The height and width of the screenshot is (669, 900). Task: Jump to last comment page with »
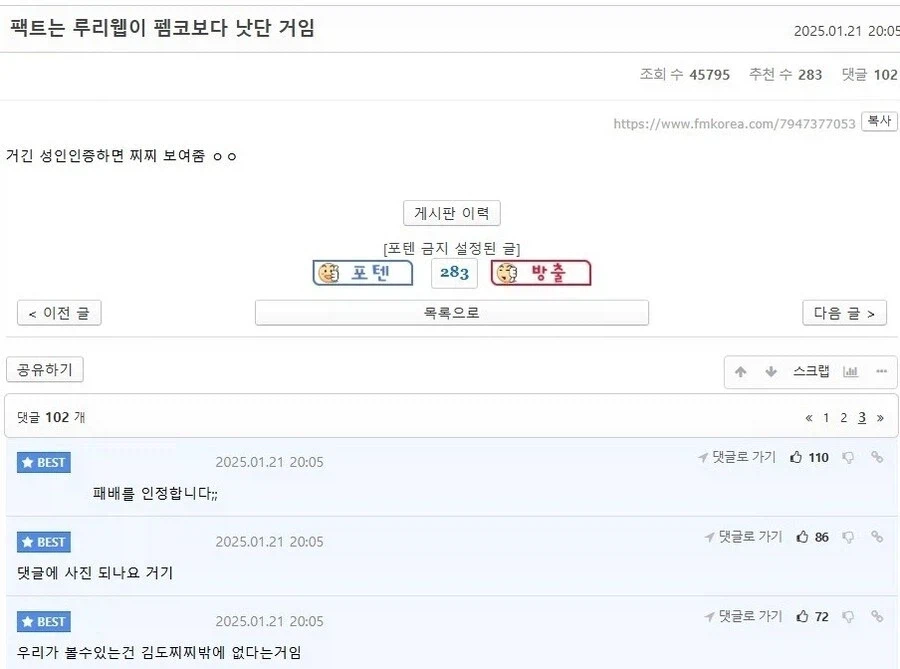[x=880, y=417]
